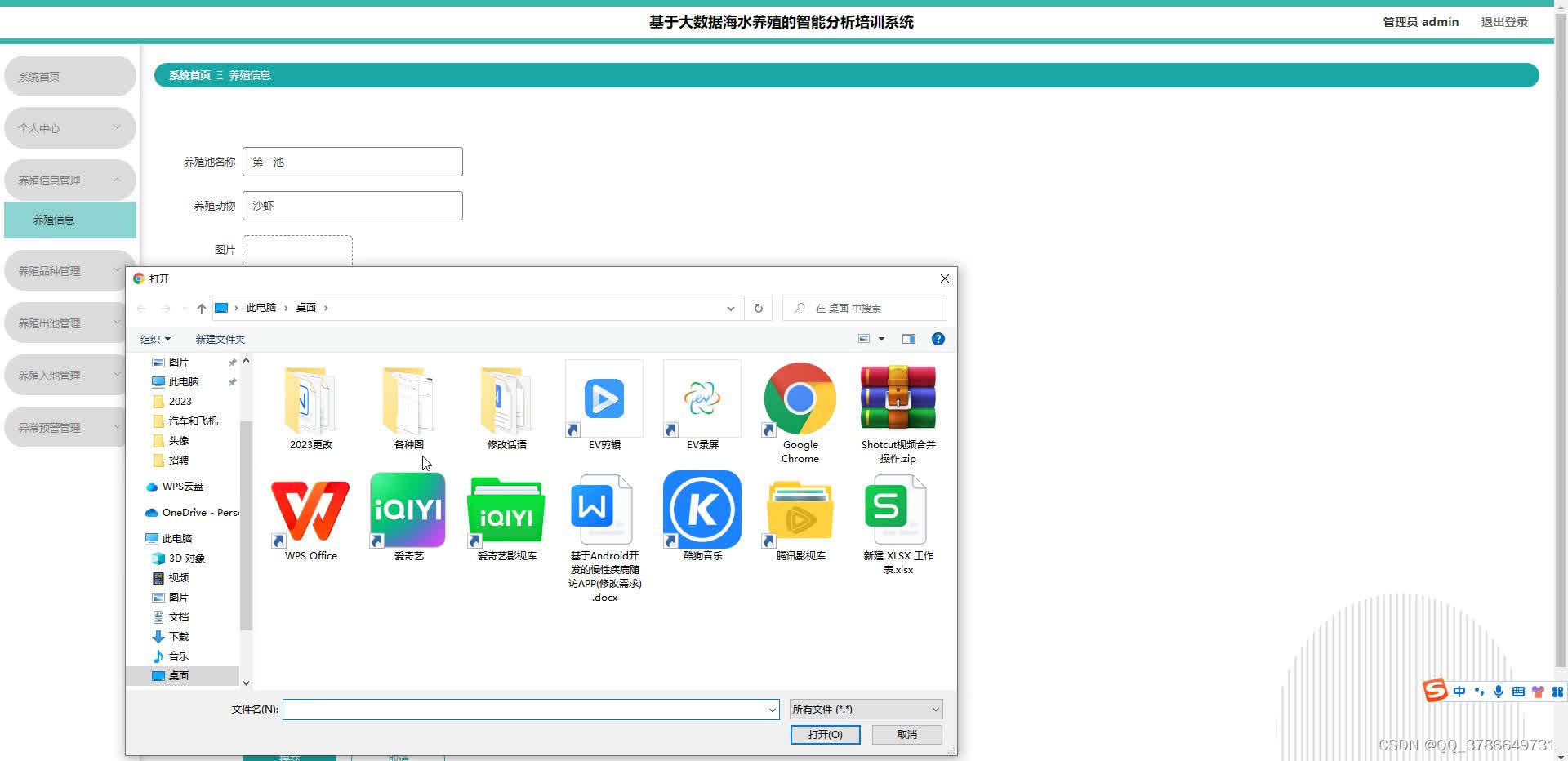
Task: Click the forward navigation arrow in dialog
Action: click(166, 308)
